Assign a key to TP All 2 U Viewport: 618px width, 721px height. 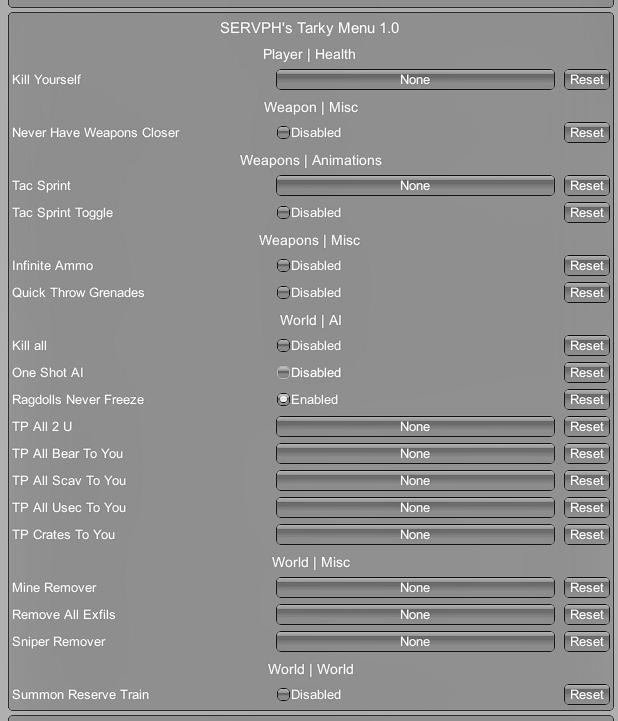415,427
